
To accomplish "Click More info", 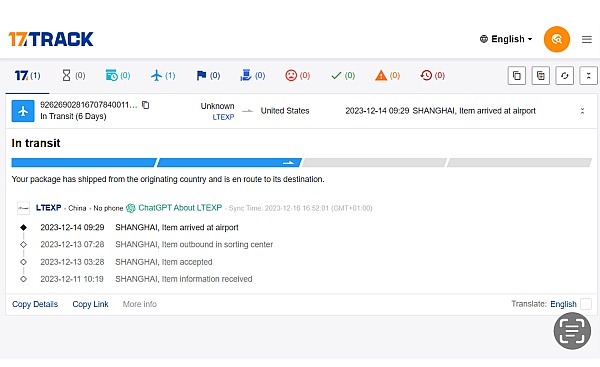I will pos(140,304).
